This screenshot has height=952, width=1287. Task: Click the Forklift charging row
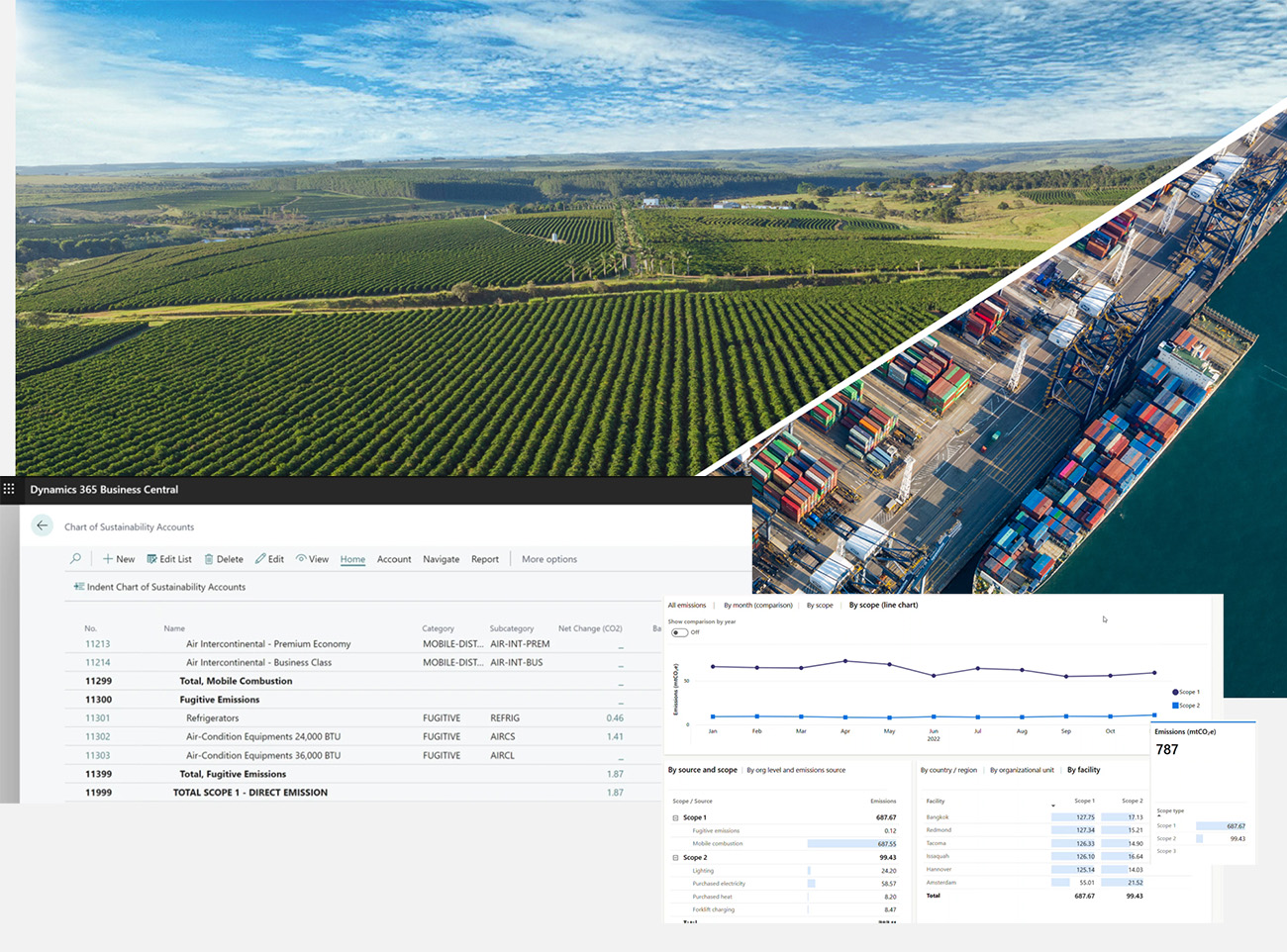[x=784, y=909]
